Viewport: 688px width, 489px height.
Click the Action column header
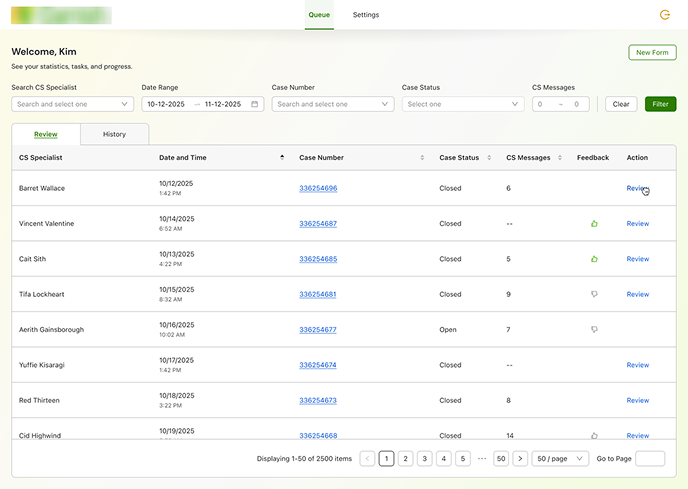coord(637,158)
